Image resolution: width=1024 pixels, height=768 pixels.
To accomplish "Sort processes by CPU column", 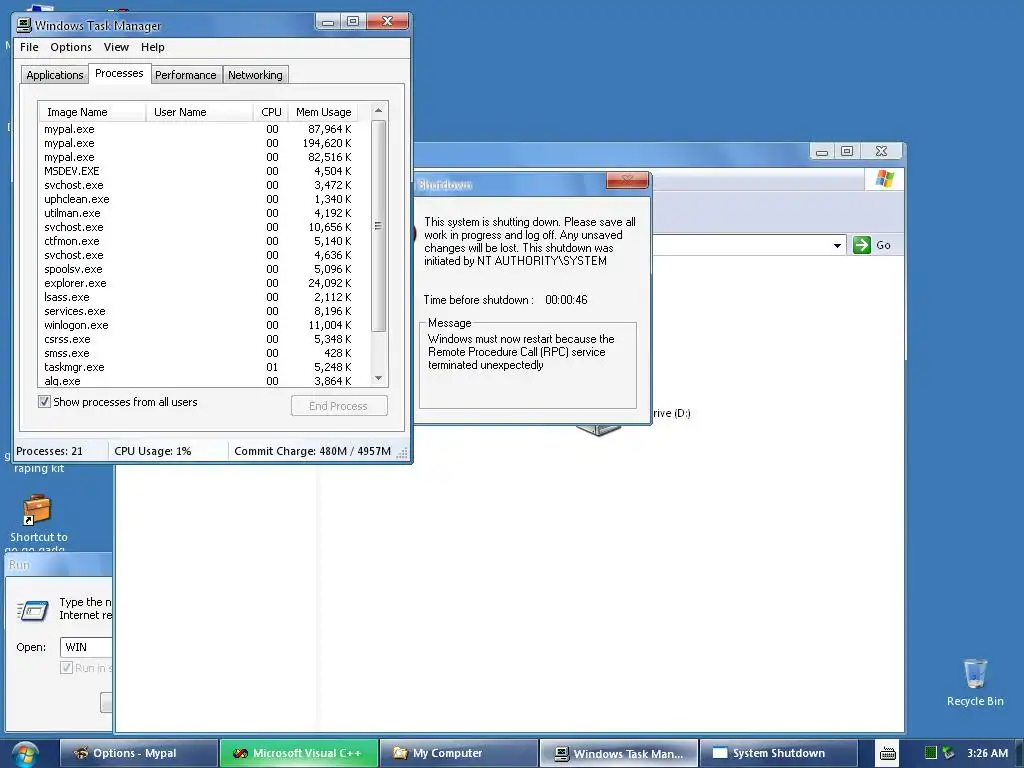I will [270, 112].
